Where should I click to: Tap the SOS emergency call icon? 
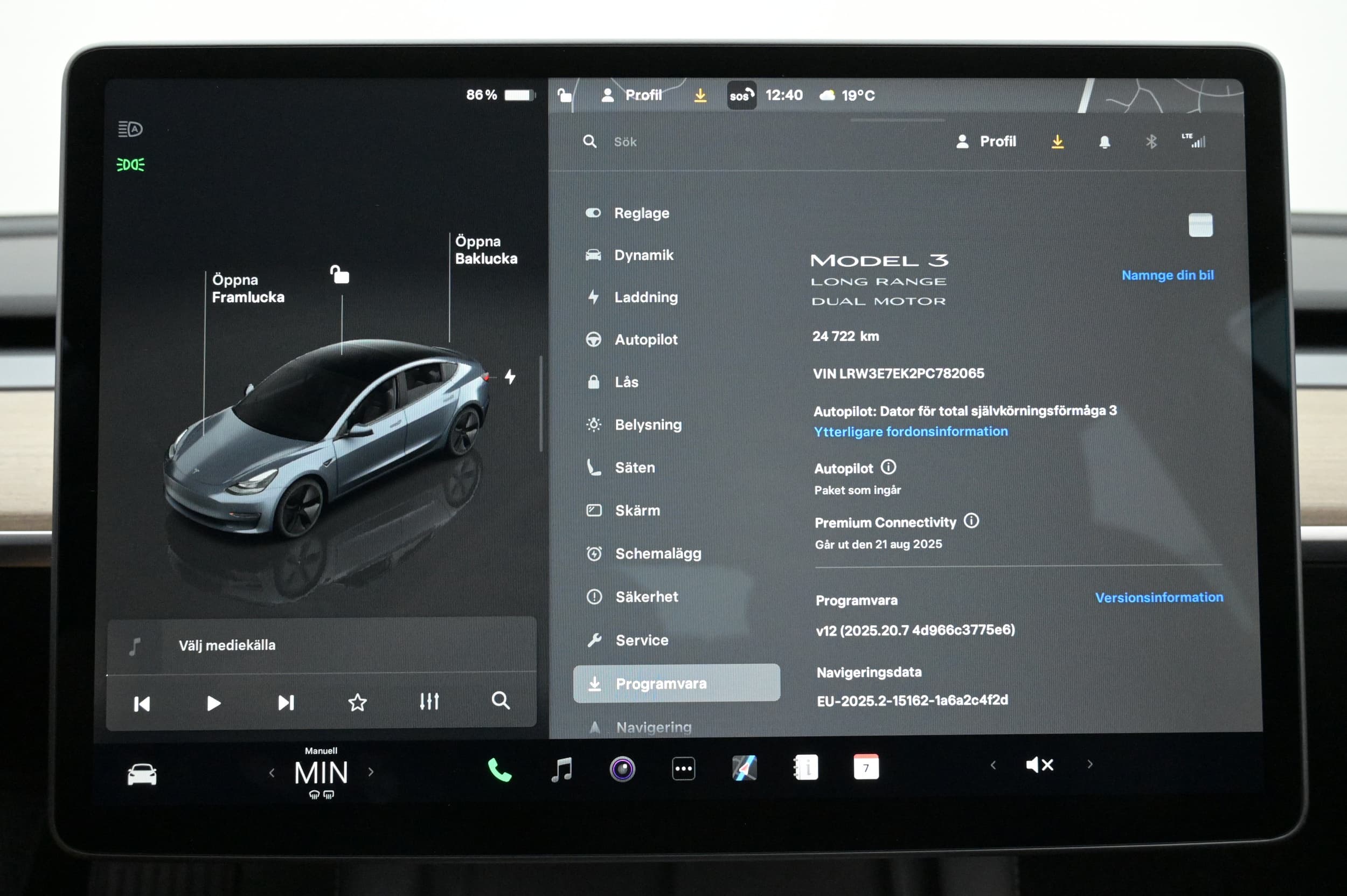(742, 95)
